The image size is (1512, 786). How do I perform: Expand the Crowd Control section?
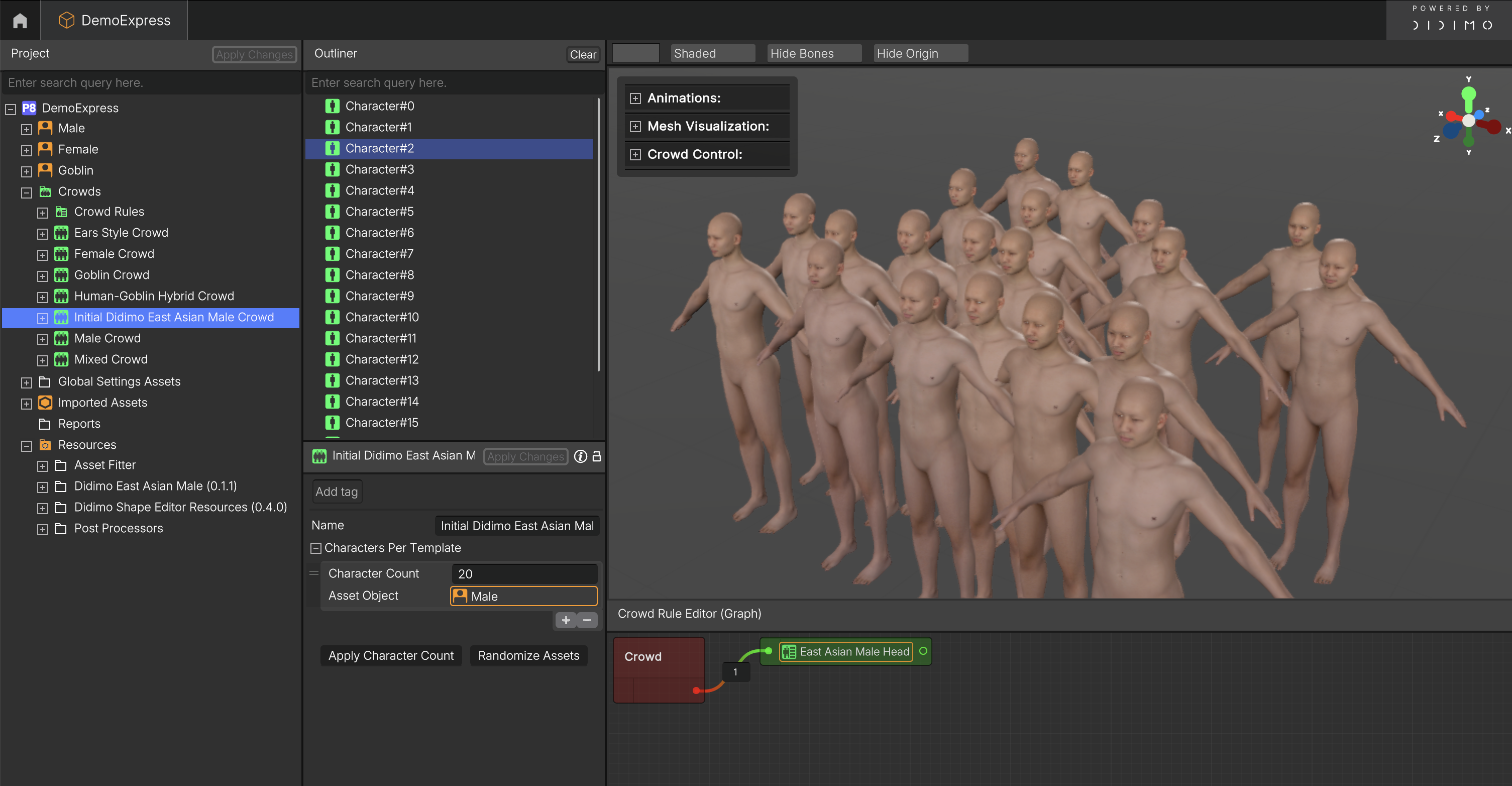coord(635,154)
